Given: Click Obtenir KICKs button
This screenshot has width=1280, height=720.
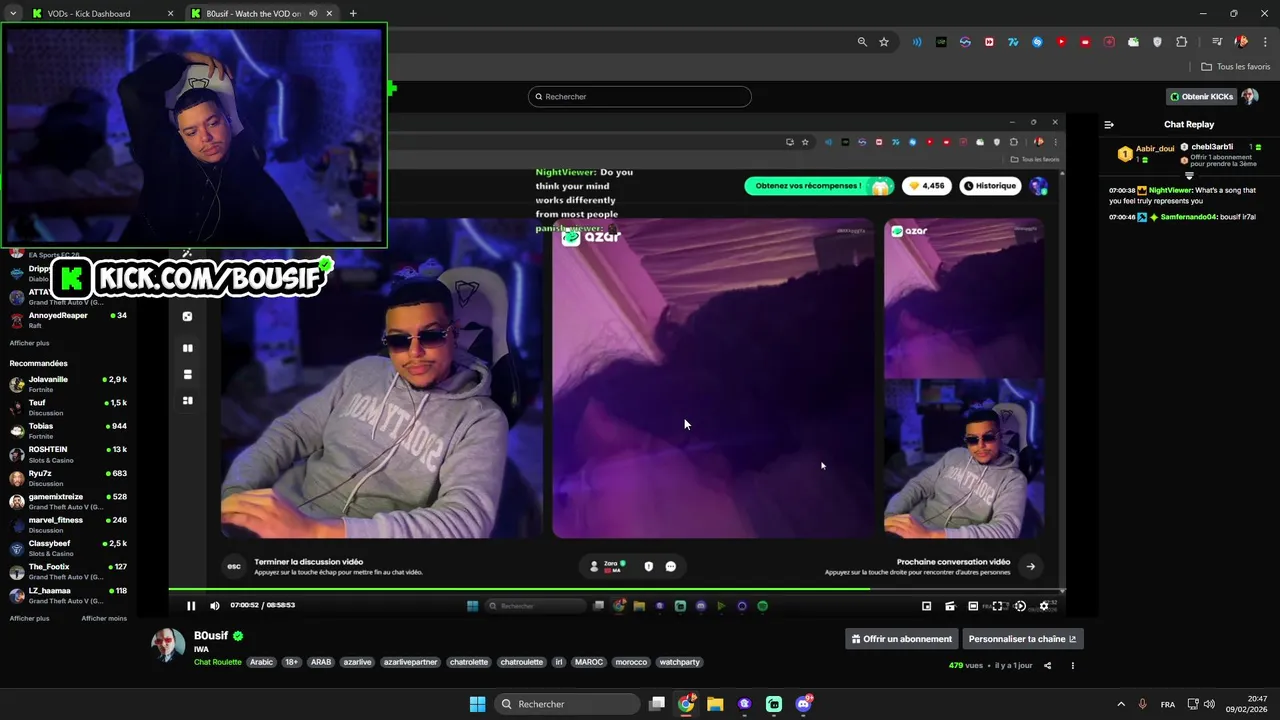Looking at the screenshot, I should (x=1202, y=97).
